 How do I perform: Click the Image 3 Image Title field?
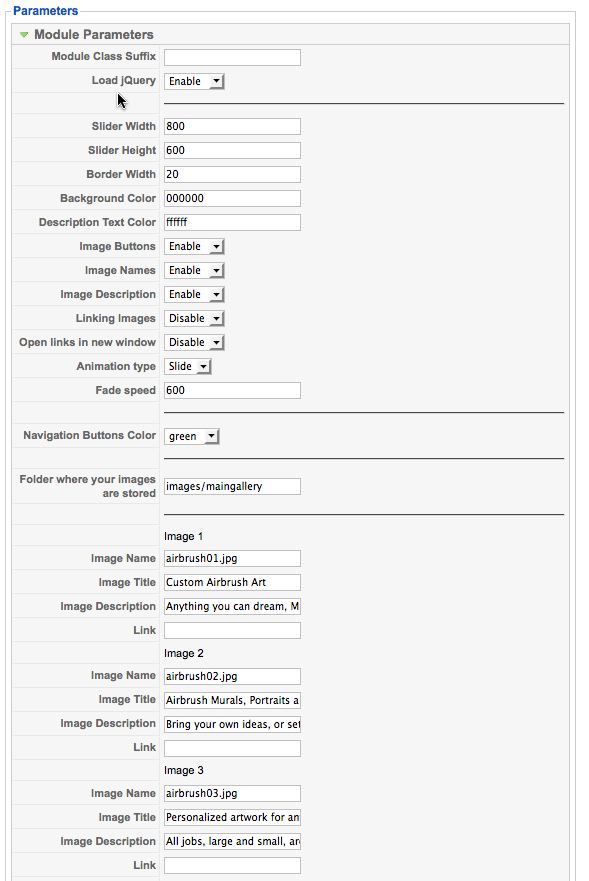point(232,818)
